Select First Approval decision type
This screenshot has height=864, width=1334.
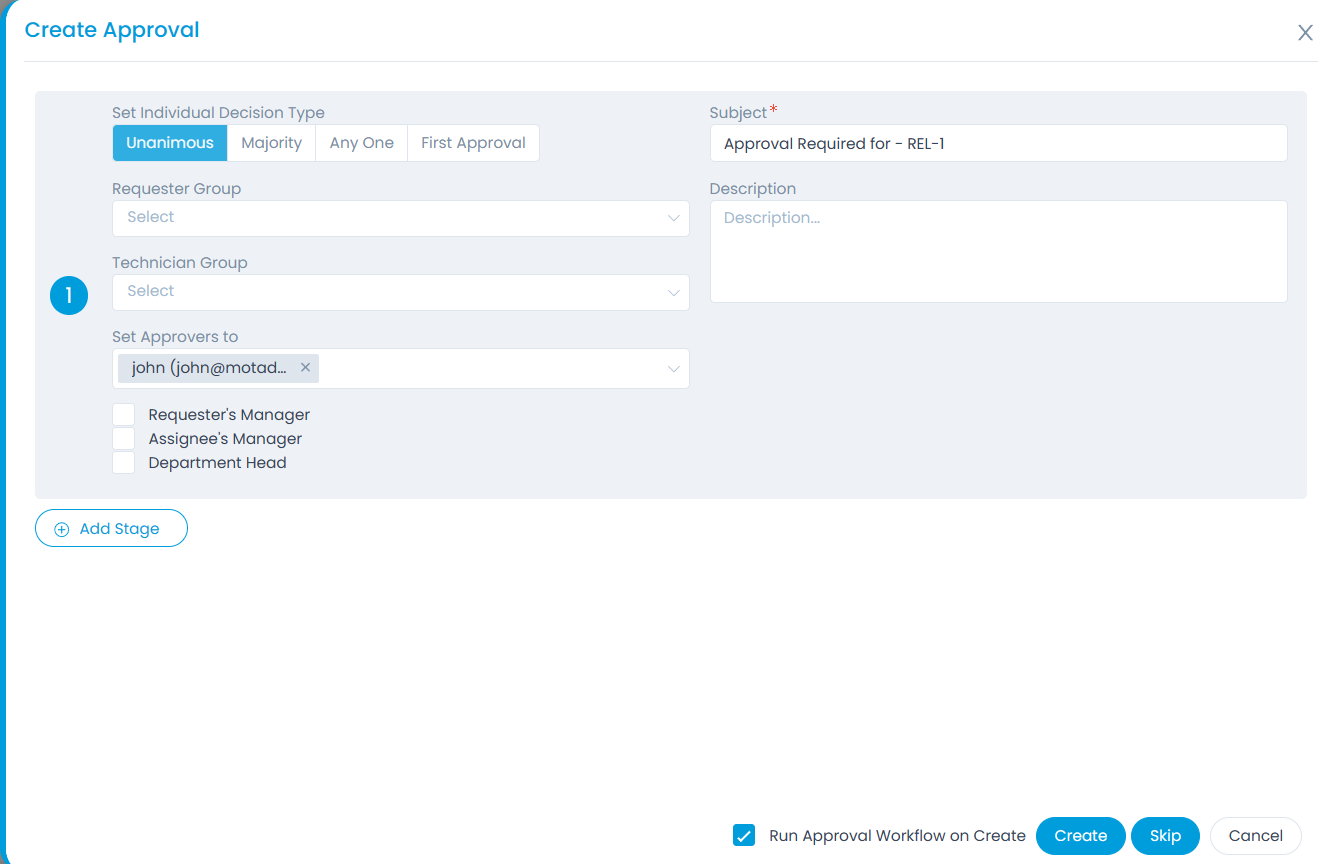coord(473,143)
